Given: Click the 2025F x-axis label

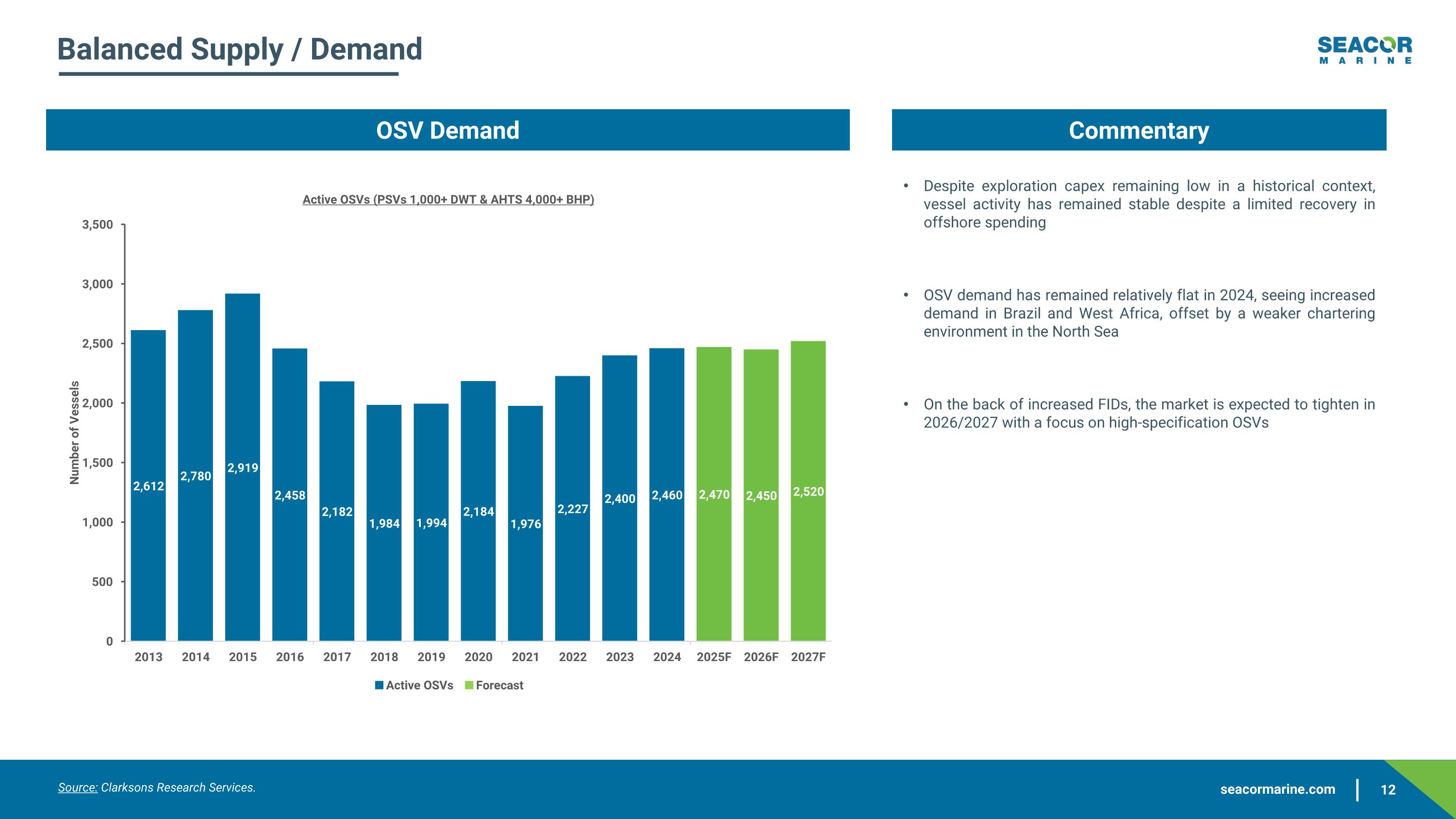Looking at the screenshot, I should pyautogui.click(x=714, y=657).
